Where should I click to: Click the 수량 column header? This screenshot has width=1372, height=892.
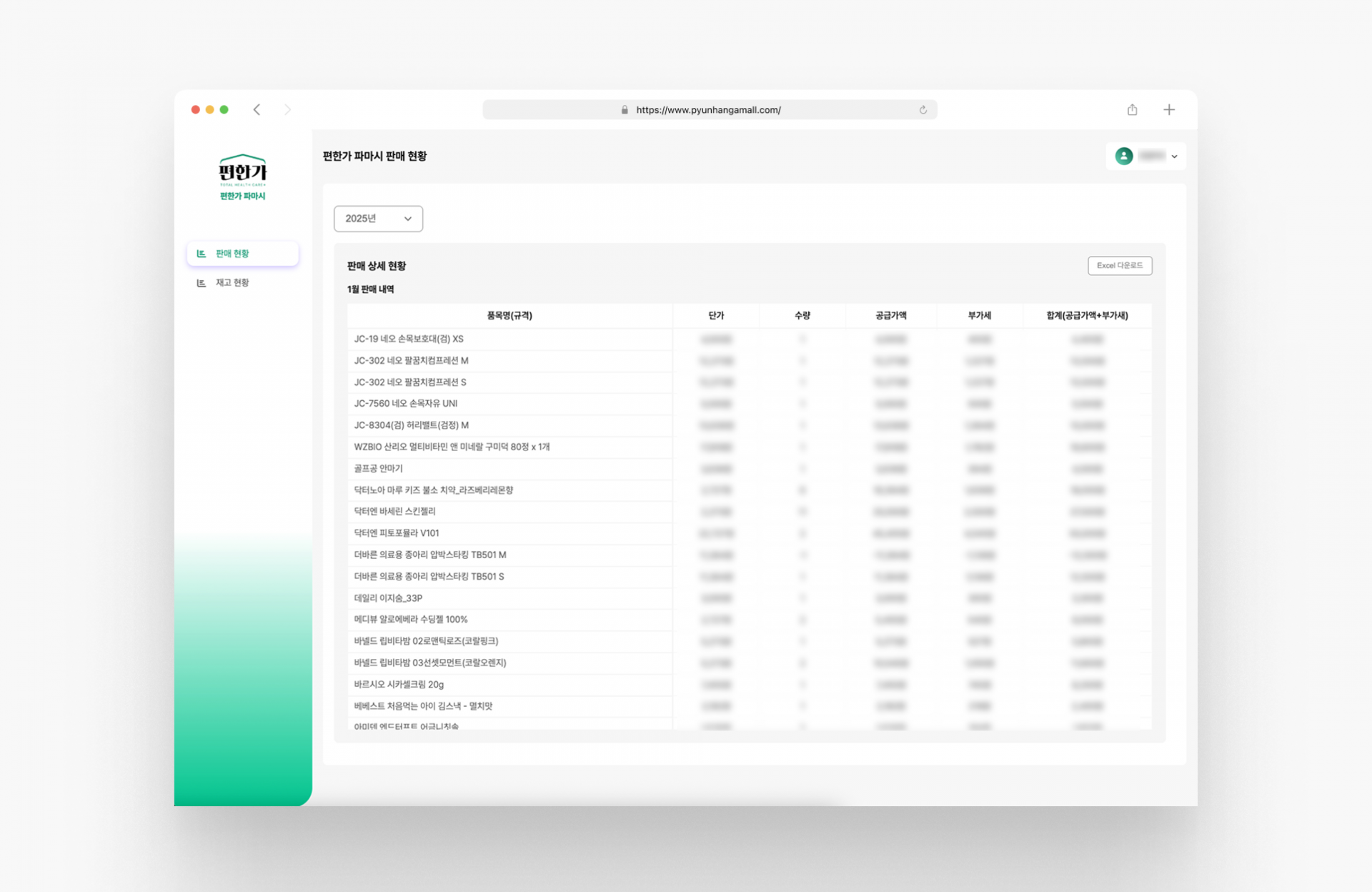[x=802, y=315]
